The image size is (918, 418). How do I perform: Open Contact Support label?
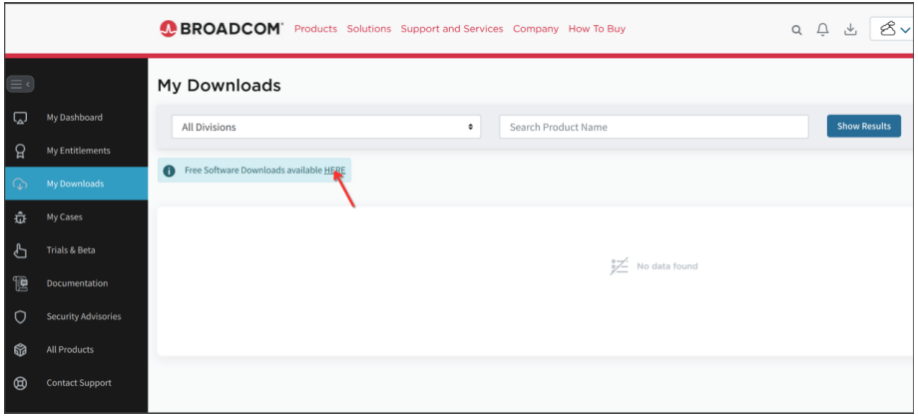[79, 383]
